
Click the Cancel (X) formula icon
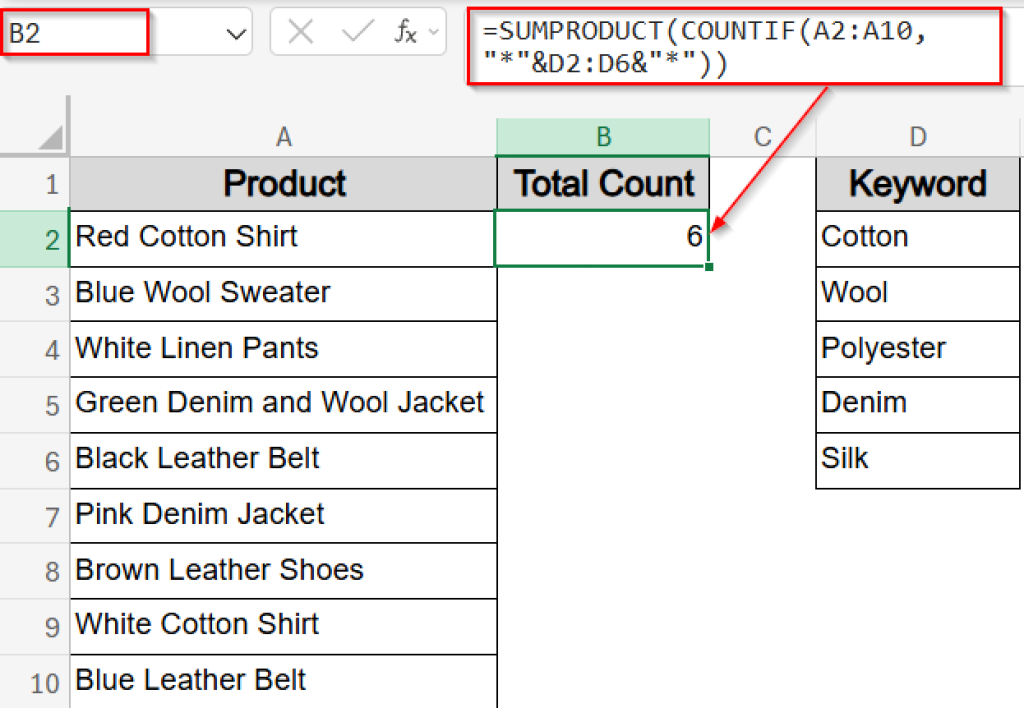coord(300,33)
